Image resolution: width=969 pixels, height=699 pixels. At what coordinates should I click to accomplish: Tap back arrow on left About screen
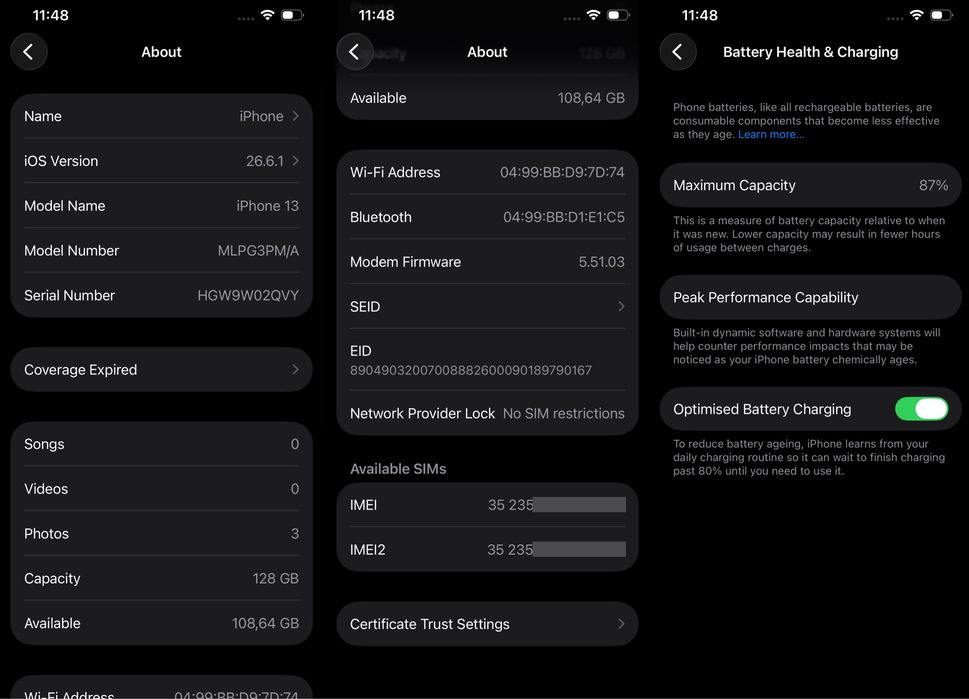click(x=28, y=52)
